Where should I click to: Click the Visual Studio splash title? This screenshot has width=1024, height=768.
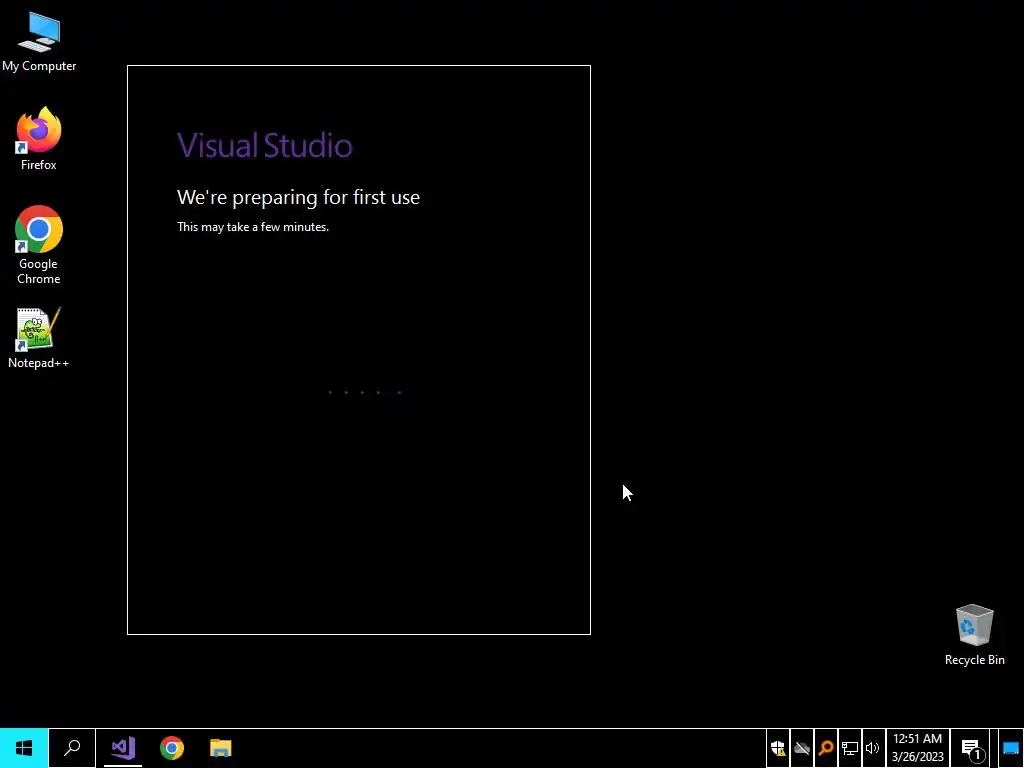point(264,145)
